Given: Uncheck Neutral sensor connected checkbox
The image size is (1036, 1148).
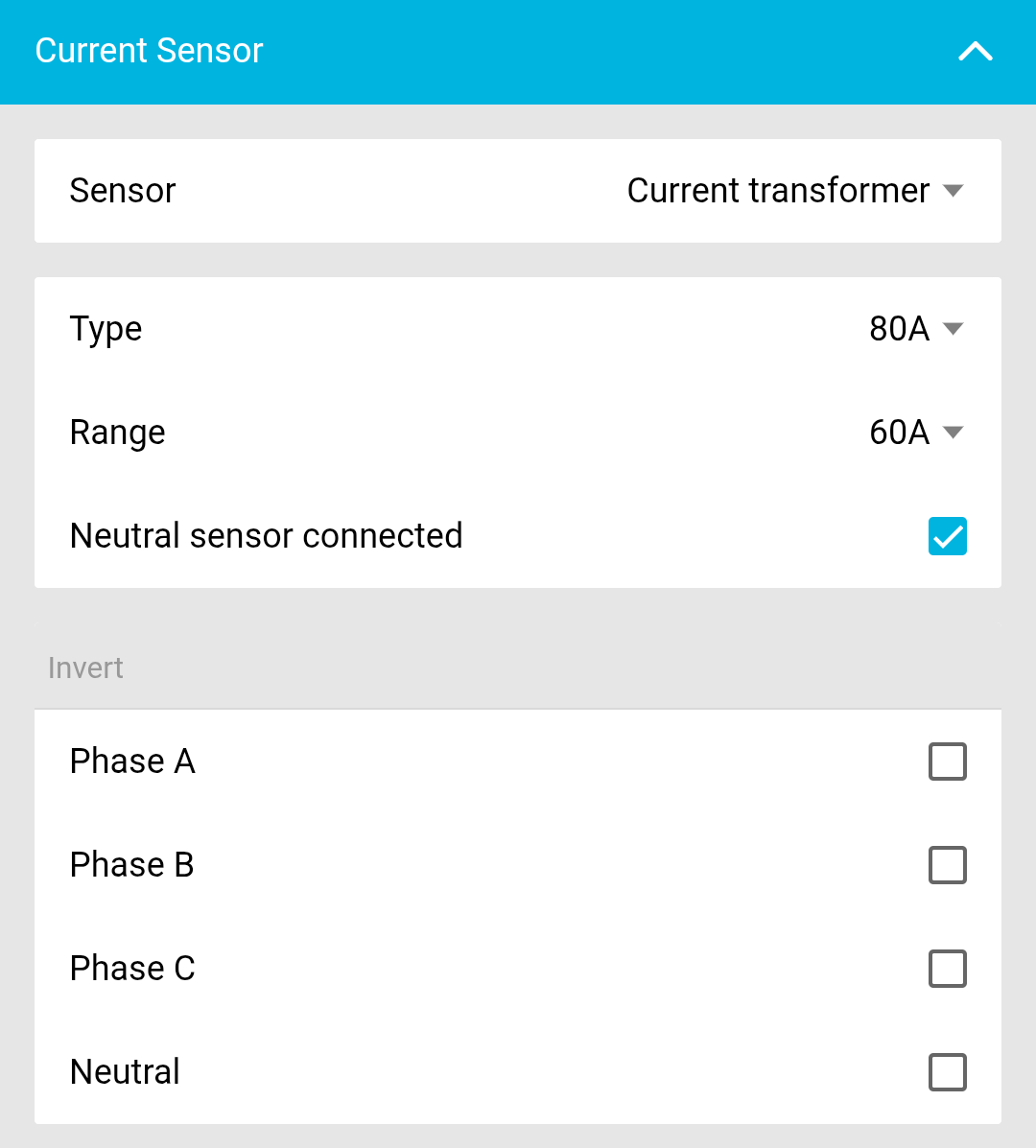Looking at the screenshot, I should point(947,536).
